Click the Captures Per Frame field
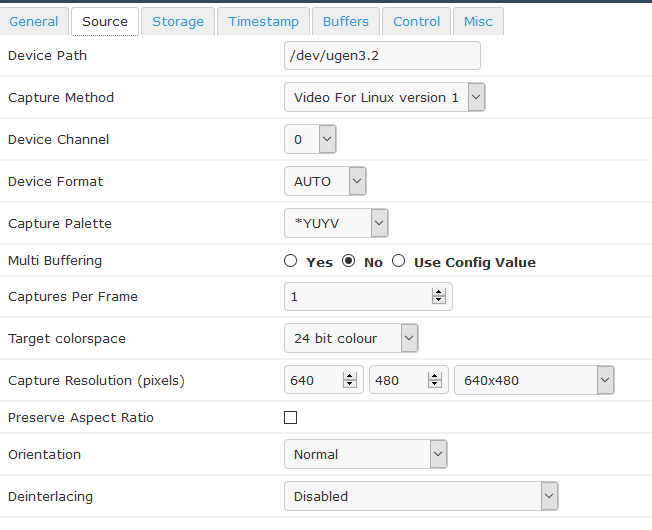 click(368, 296)
